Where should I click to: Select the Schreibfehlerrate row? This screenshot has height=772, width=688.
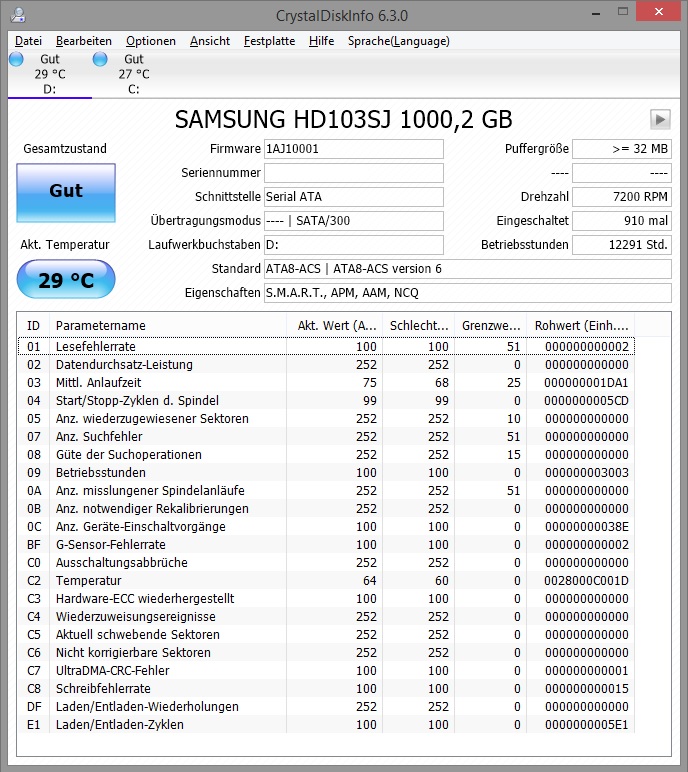click(327, 688)
